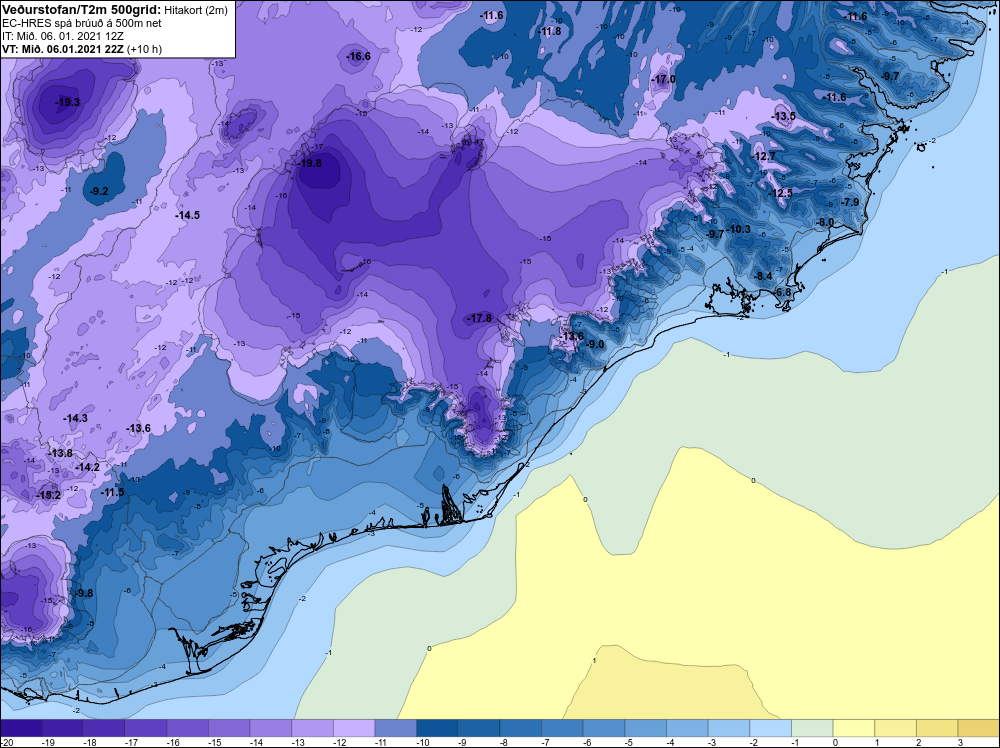
Task: Click the -14.5 temperature value
Action: point(188,216)
